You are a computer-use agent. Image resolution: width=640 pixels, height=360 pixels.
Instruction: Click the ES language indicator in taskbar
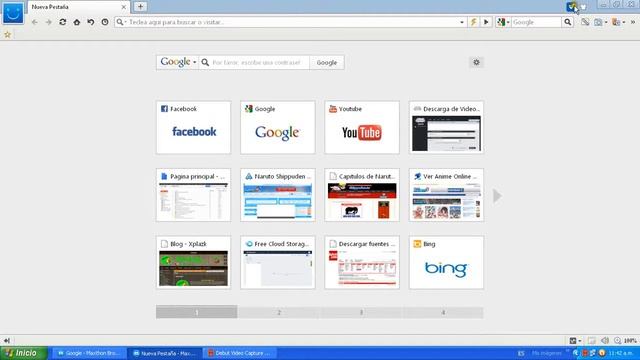521,353
